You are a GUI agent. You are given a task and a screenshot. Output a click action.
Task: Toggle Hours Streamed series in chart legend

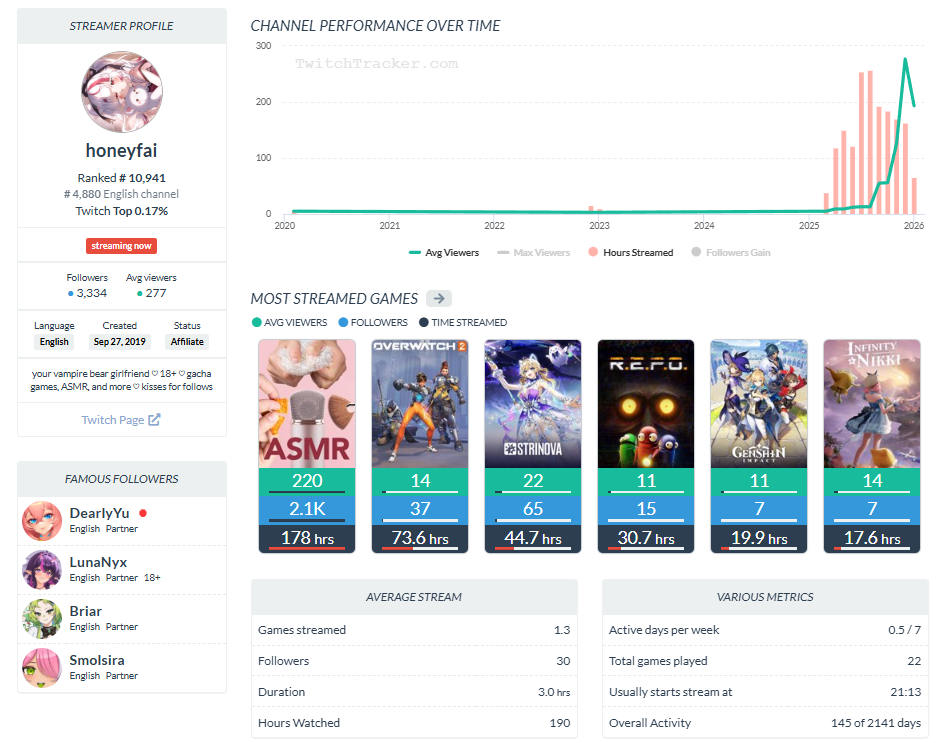pos(631,252)
